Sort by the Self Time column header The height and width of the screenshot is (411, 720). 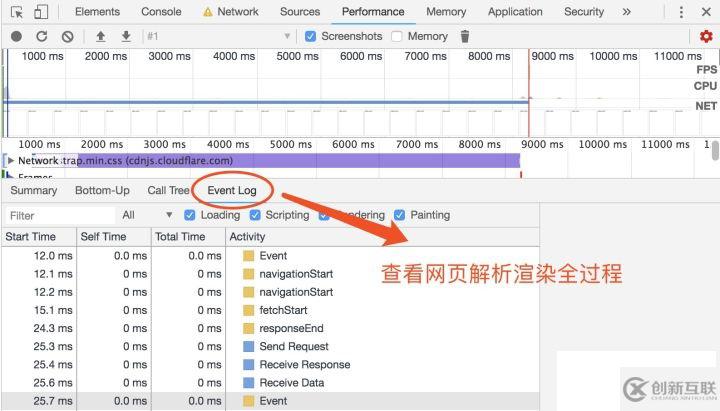(x=113, y=237)
